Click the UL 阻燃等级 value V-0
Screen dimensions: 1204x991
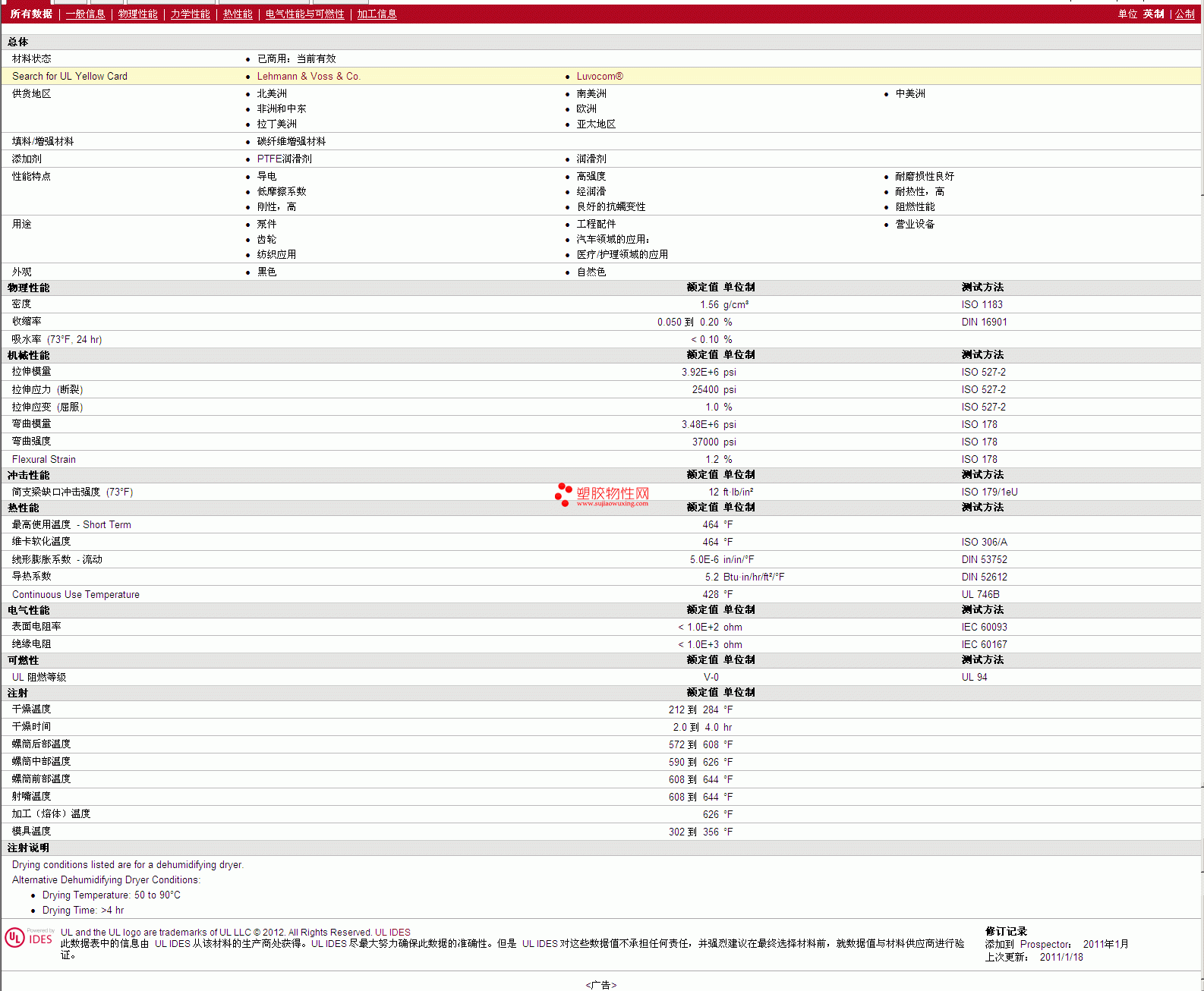(x=711, y=677)
